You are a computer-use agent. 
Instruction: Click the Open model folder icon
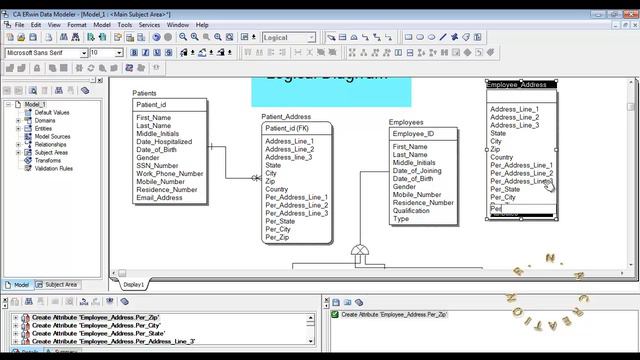(21, 37)
